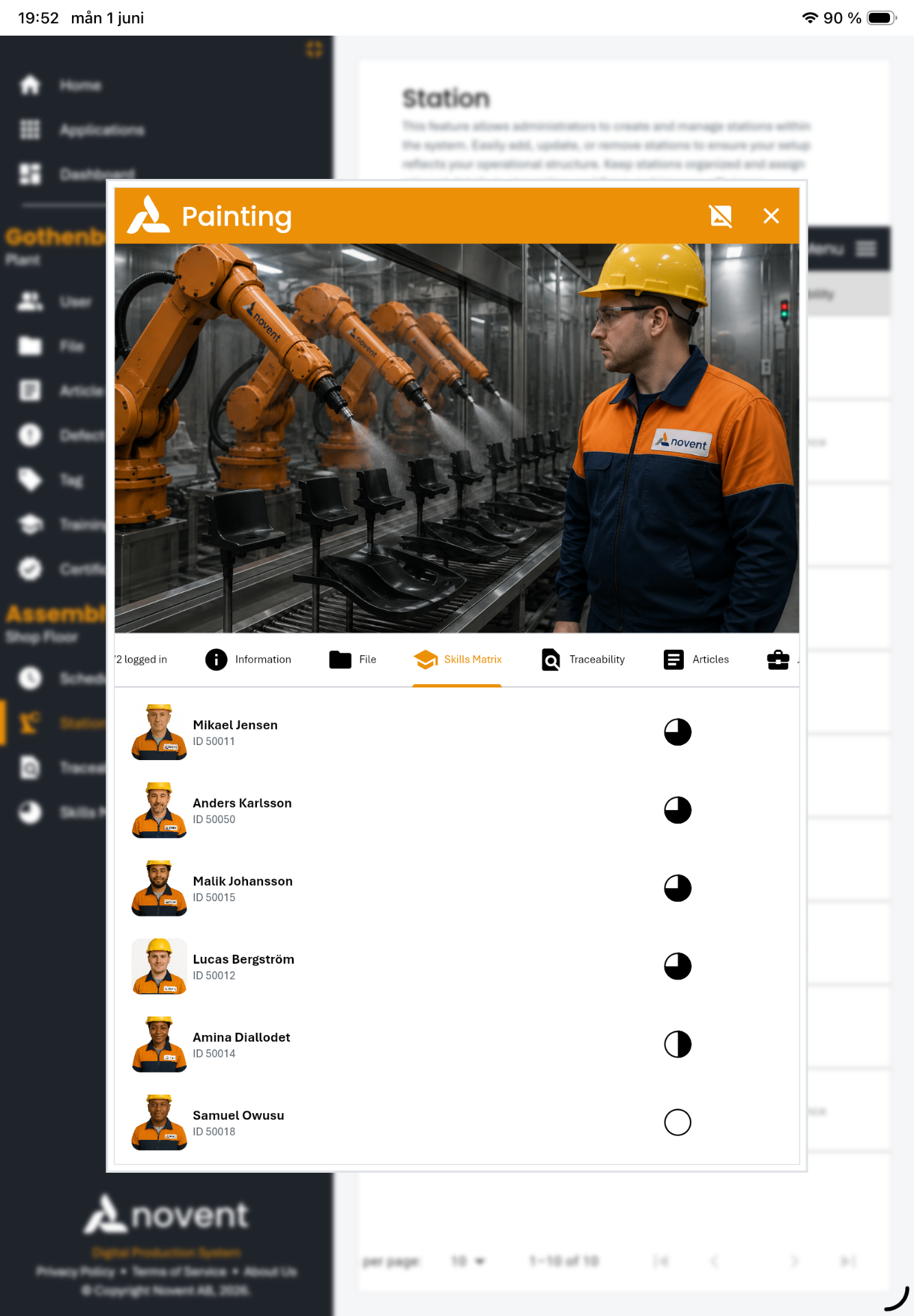
Task: Open the per page dropdown in background page
Action: coord(469,1261)
